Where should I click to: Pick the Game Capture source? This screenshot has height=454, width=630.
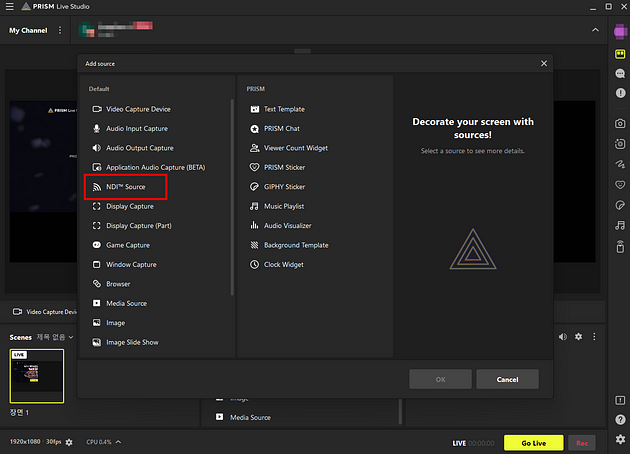point(127,245)
